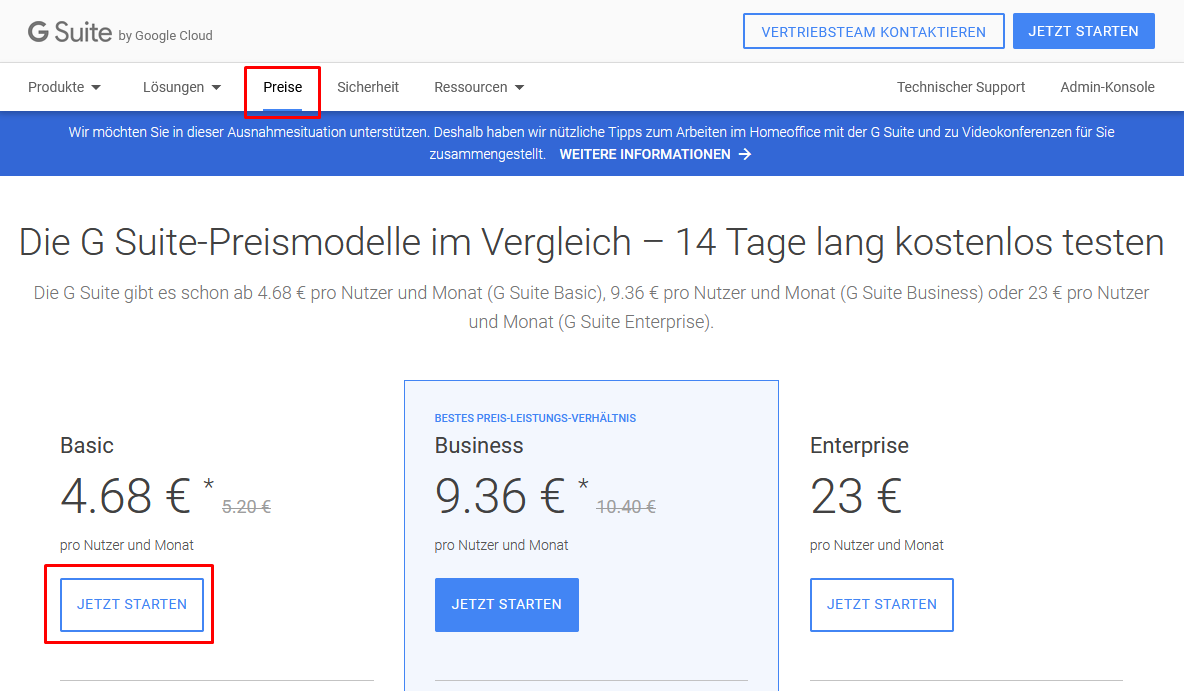Click the Enterprise plan heading
1184x691 pixels.
(859, 446)
